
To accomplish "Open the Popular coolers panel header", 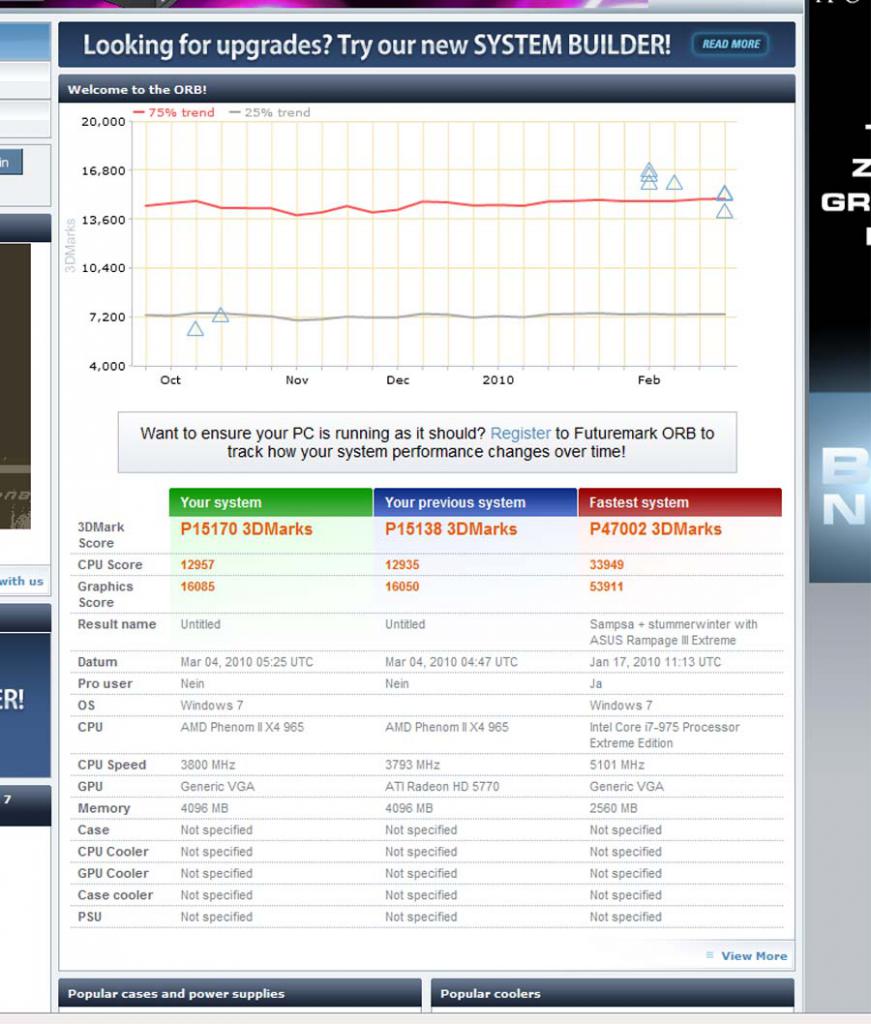I will (612, 993).
